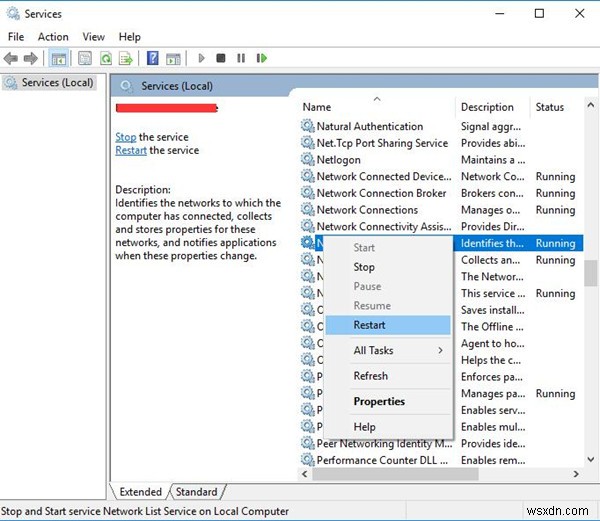
Task: Click the Restart Service toolbar icon
Action: pyautogui.click(x=262, y=59)
